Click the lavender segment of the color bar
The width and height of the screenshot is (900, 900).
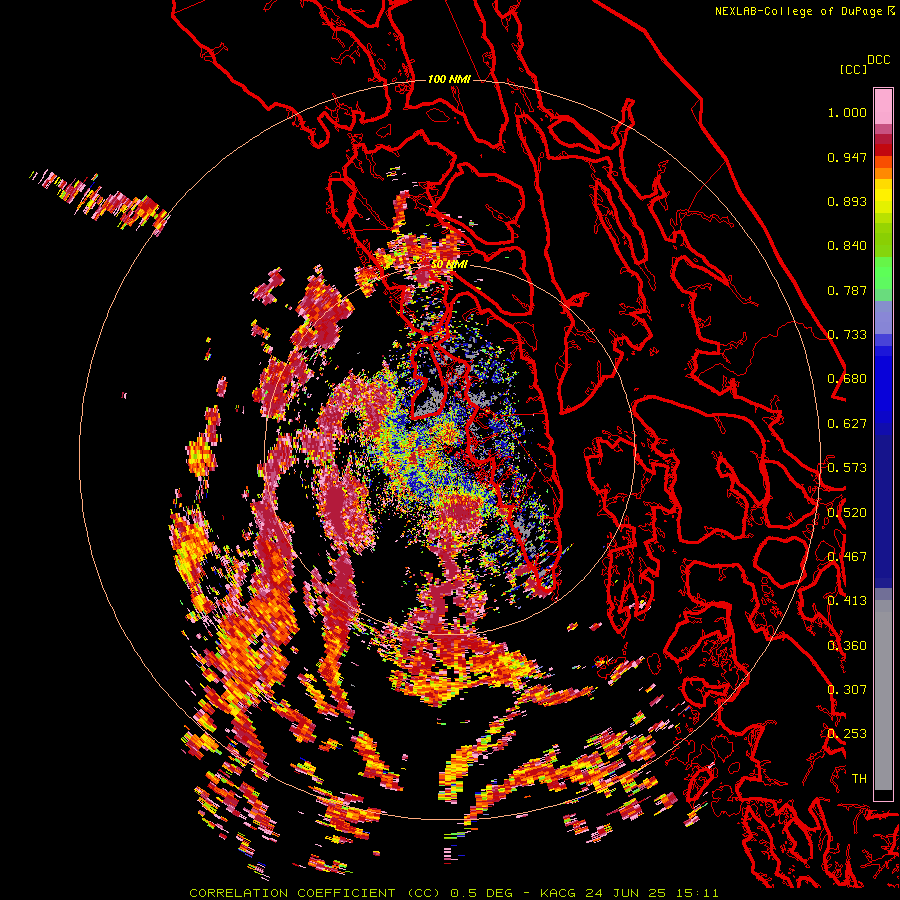point(883,317)
